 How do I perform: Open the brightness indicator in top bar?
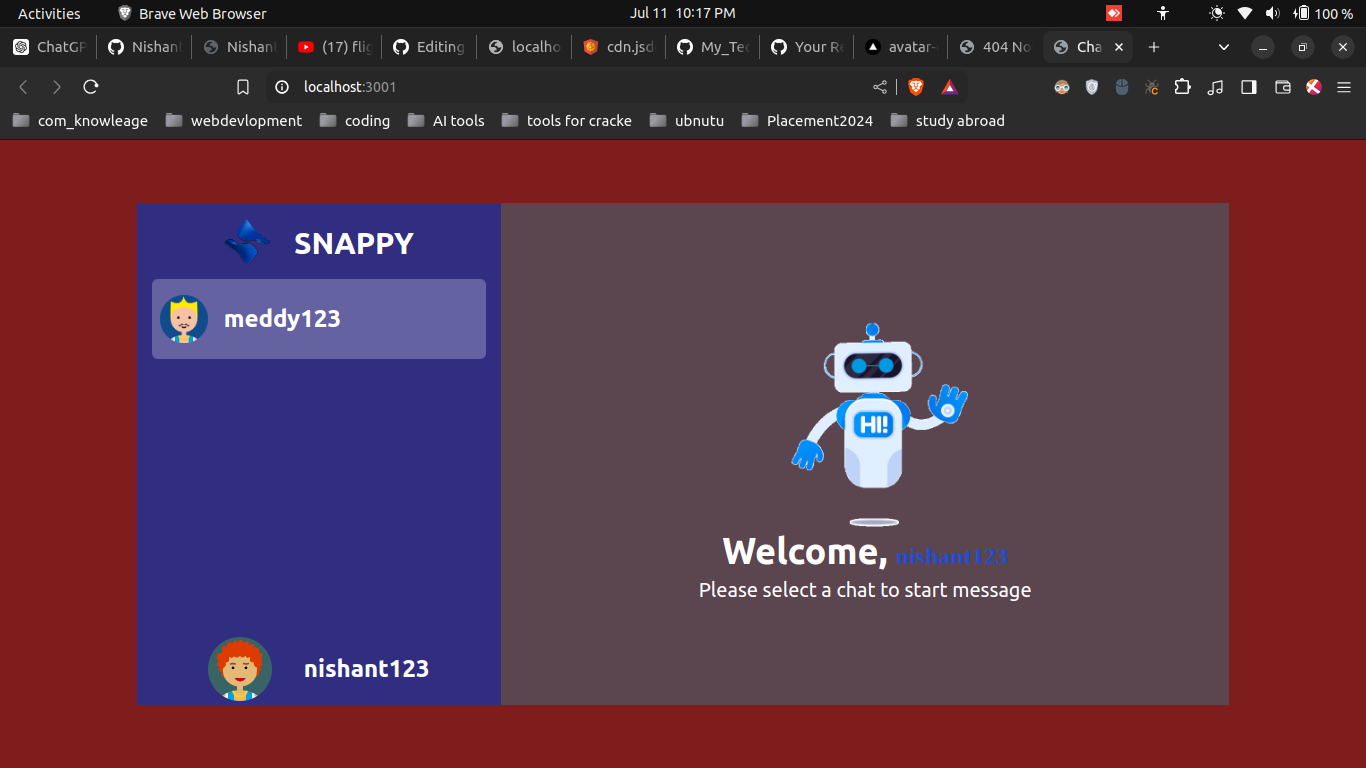tap(1217, 13)
